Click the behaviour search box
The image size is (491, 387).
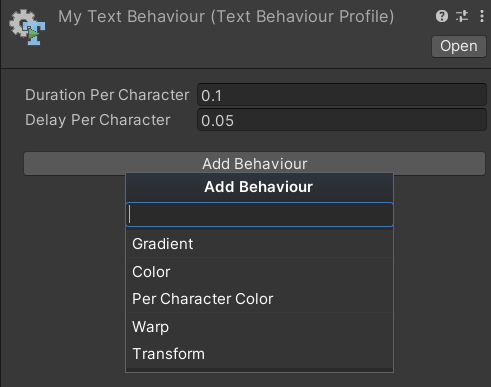click(x=259, y=215)
